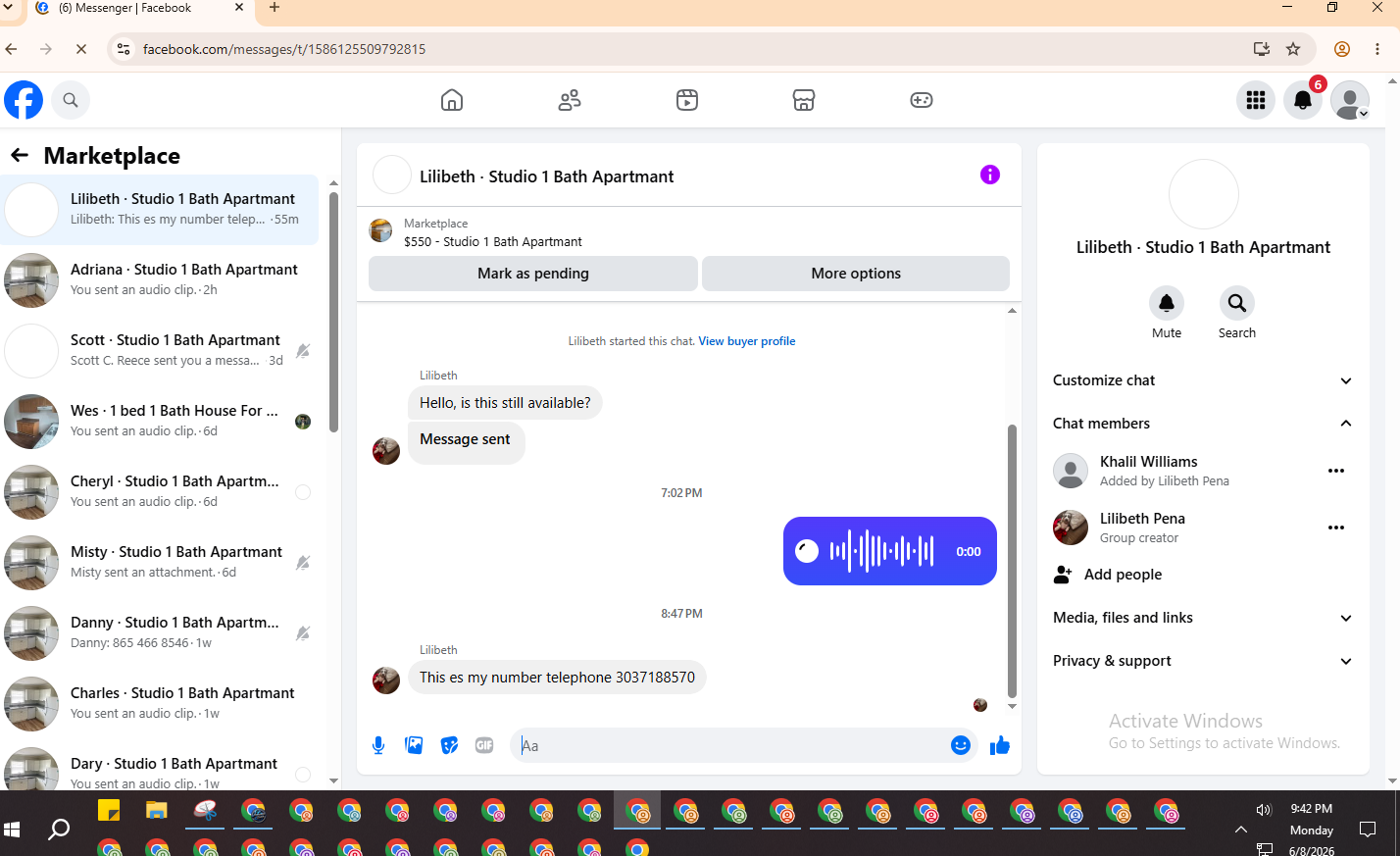1400x856 pixels.
Task: Click Add people to the chat
Action: [x=1107, y=575]
